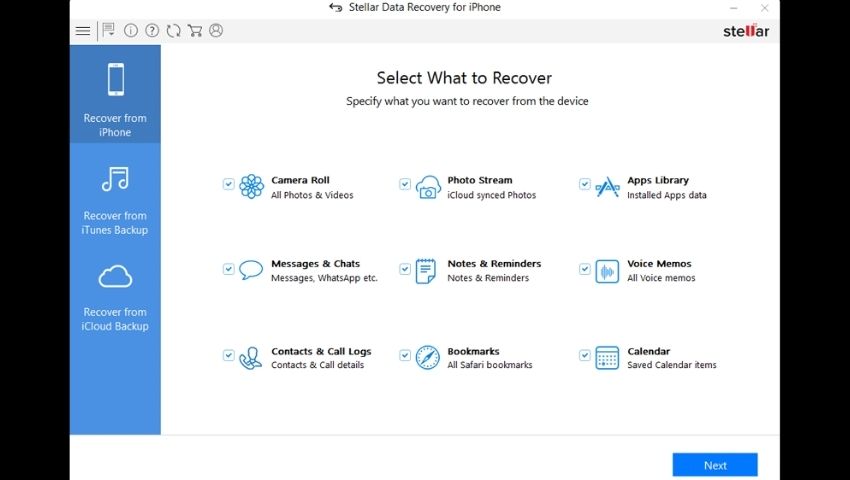Click the "Camera Roll" label
Screen dimensions: 850x480
(x=300, y=180)
